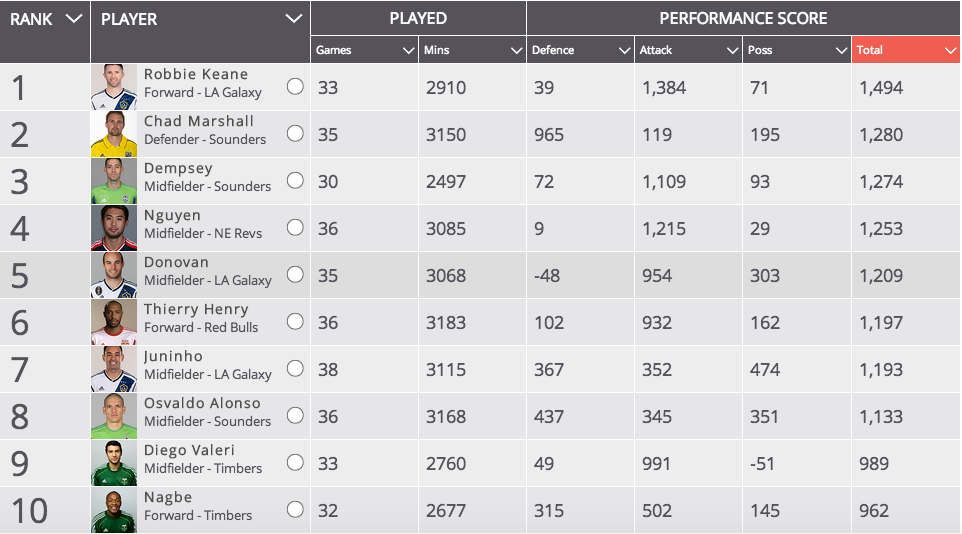Image resolution: width=962 pixels, height=534 pixels.
Task: Open Nagbe's player photo thumbnail
Action: pyautogui.click(x=114, y=510)
